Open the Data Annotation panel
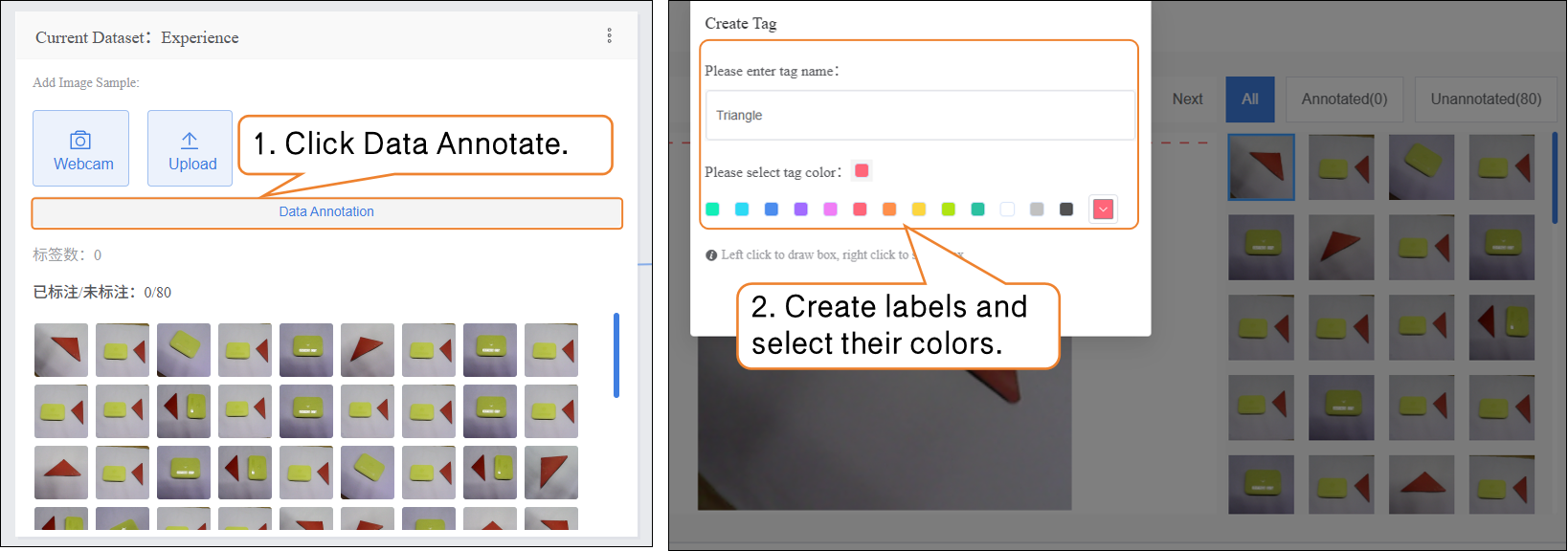The image size is (1568, 551). pos(326,212)
